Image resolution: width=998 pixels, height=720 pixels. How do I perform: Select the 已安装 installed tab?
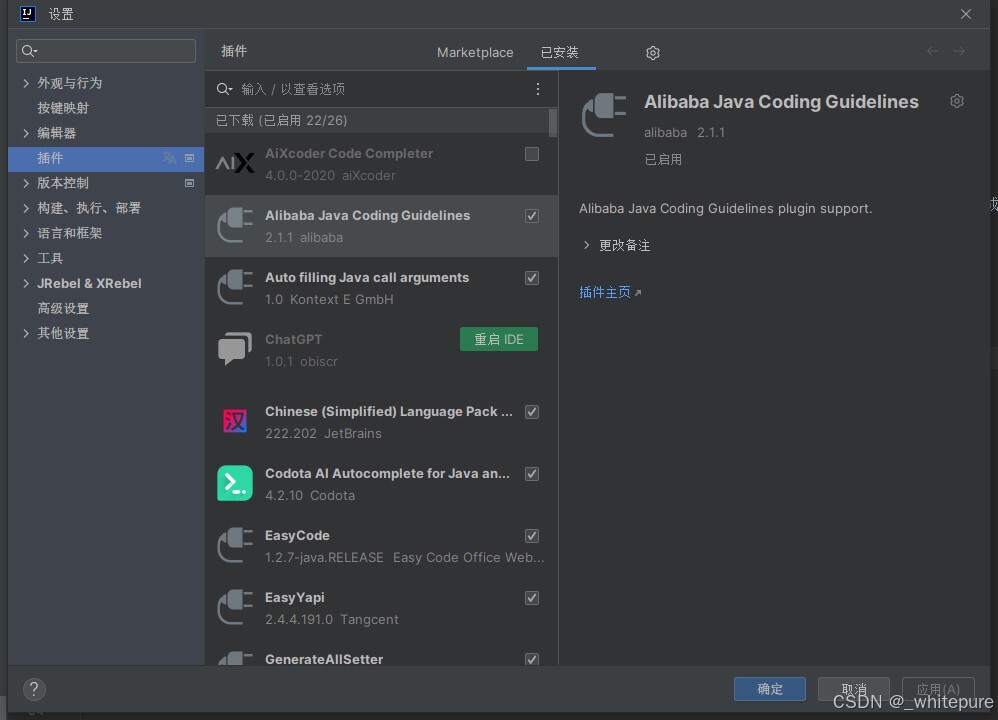(x=559, y=52)
